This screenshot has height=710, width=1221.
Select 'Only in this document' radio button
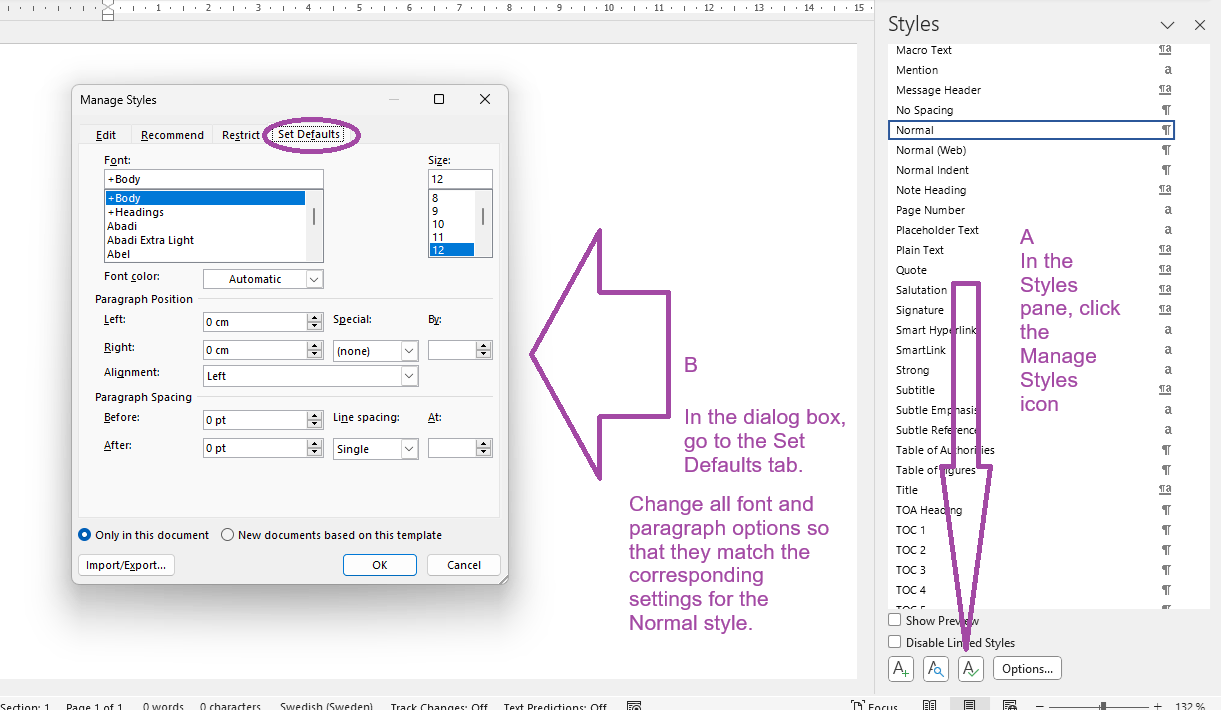click(85, 535)
